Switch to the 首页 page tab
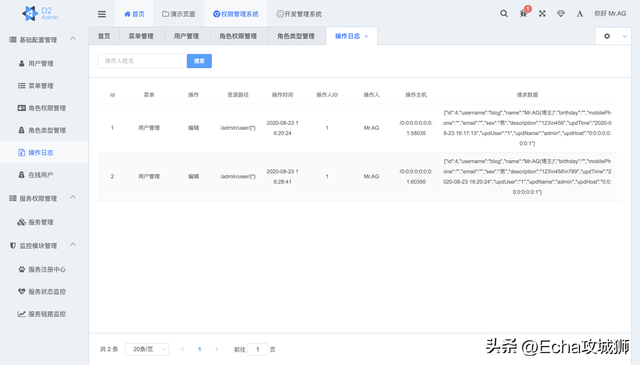640x365 pixels. [x=104, y=36]
